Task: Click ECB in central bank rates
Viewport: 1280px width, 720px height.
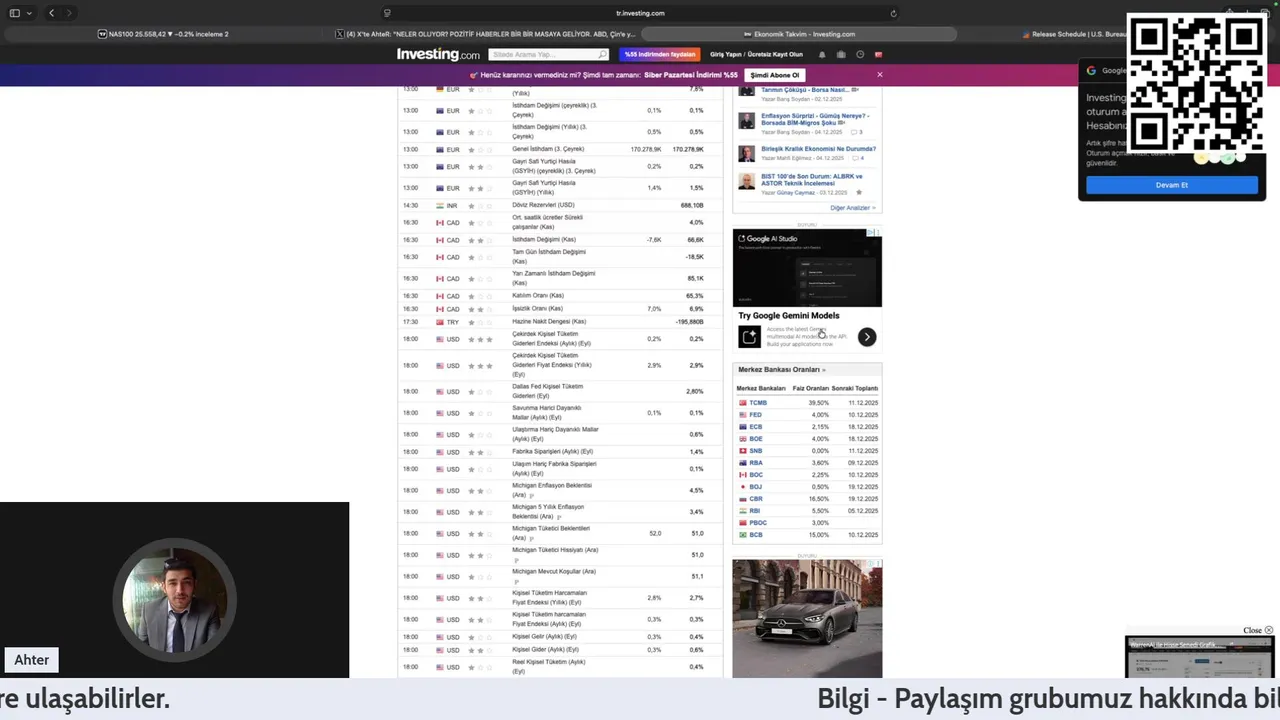Action: pyautogui.click(x=755, y=427)
